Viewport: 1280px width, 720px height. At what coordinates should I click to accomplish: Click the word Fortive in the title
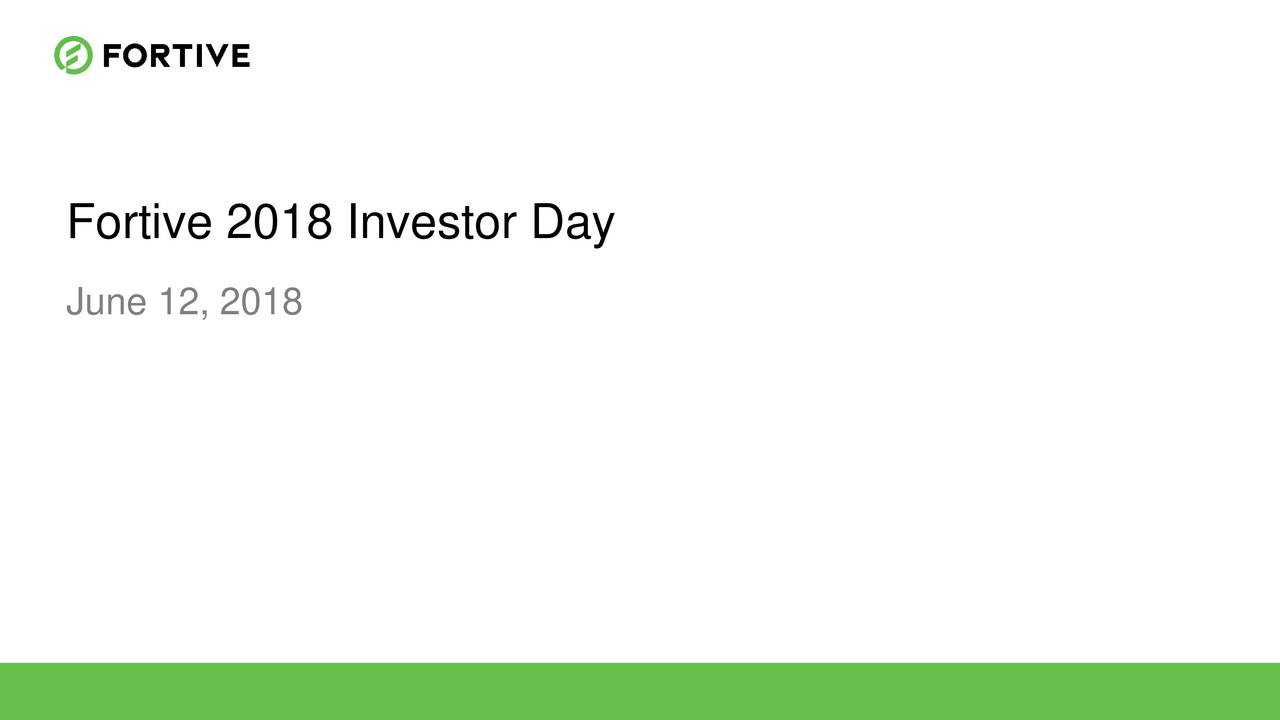pyautogui.click(x=139, y=222)
